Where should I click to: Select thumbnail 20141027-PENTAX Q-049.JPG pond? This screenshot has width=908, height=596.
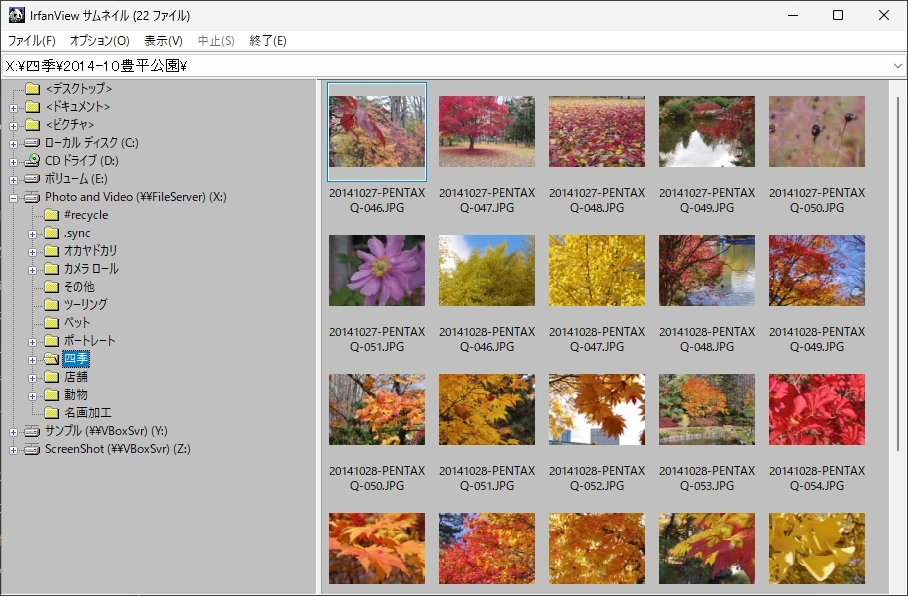click(x=707, y=131)
